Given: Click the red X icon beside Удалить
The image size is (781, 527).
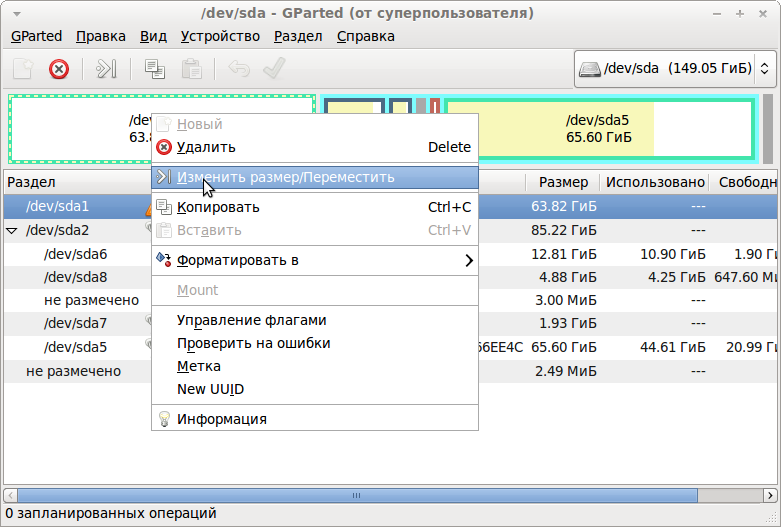Looking at the screenshot, I should (164, 147).
